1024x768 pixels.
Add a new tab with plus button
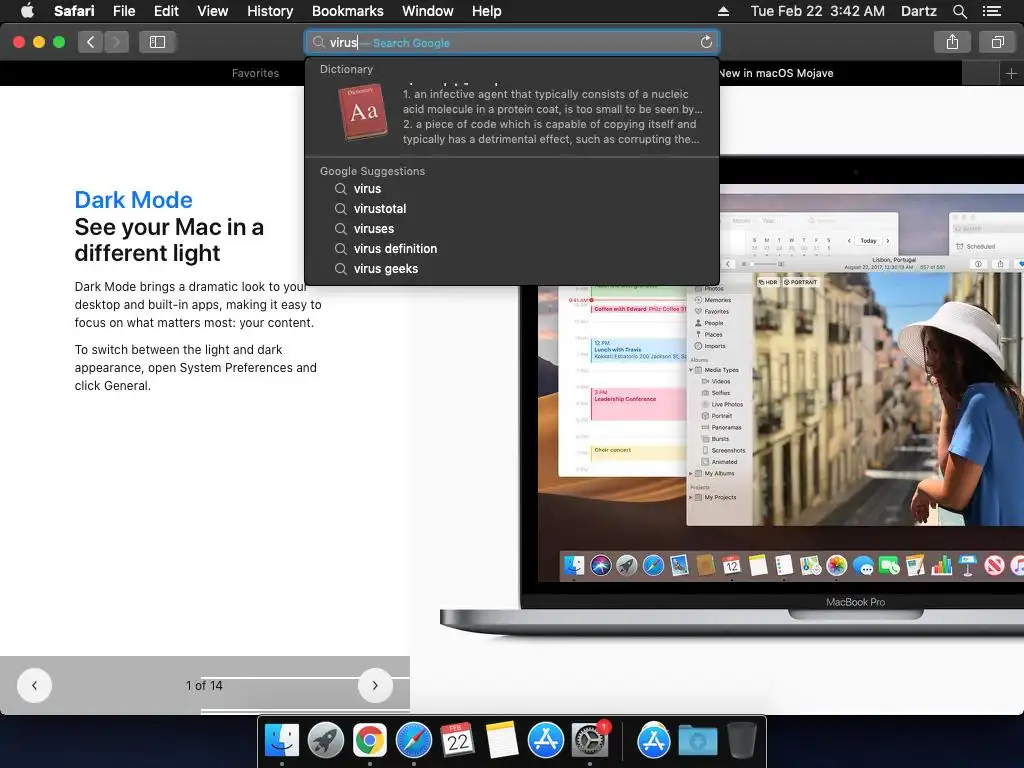(1011, 73)
